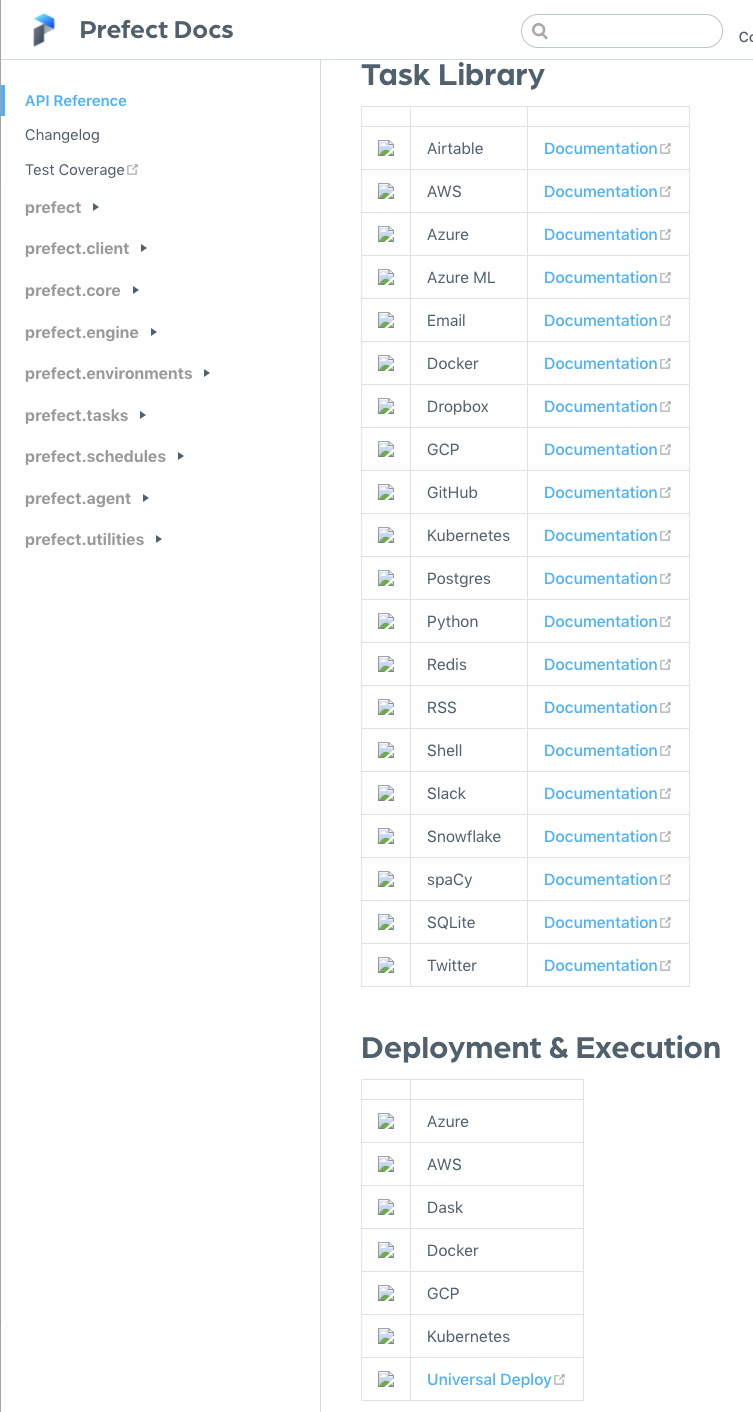753x1412 pixels.
Task: Click the Prefect logo in the header
Action: click(x=42, y=29)
